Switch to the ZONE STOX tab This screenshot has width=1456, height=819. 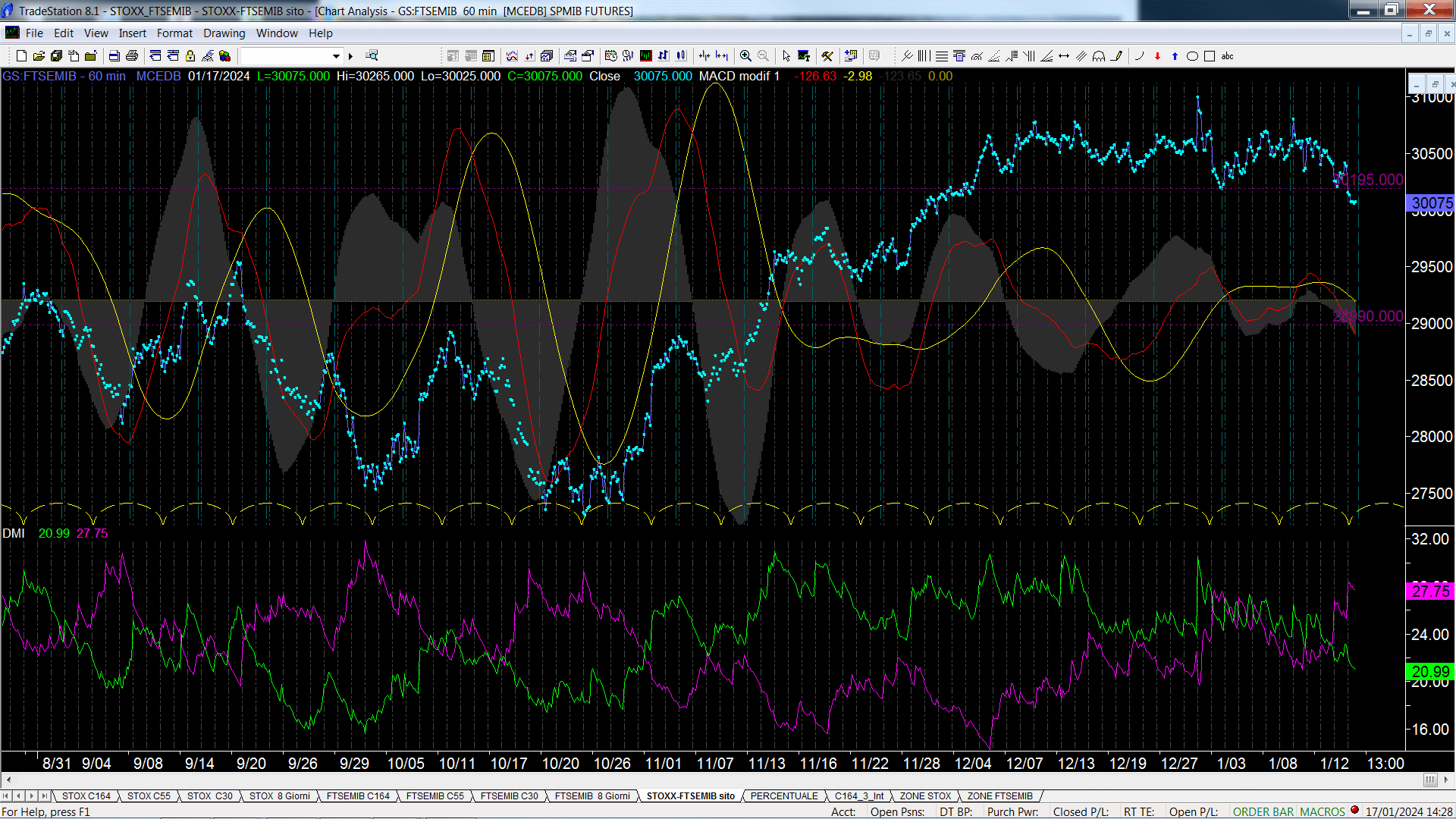tap(925, 796)
